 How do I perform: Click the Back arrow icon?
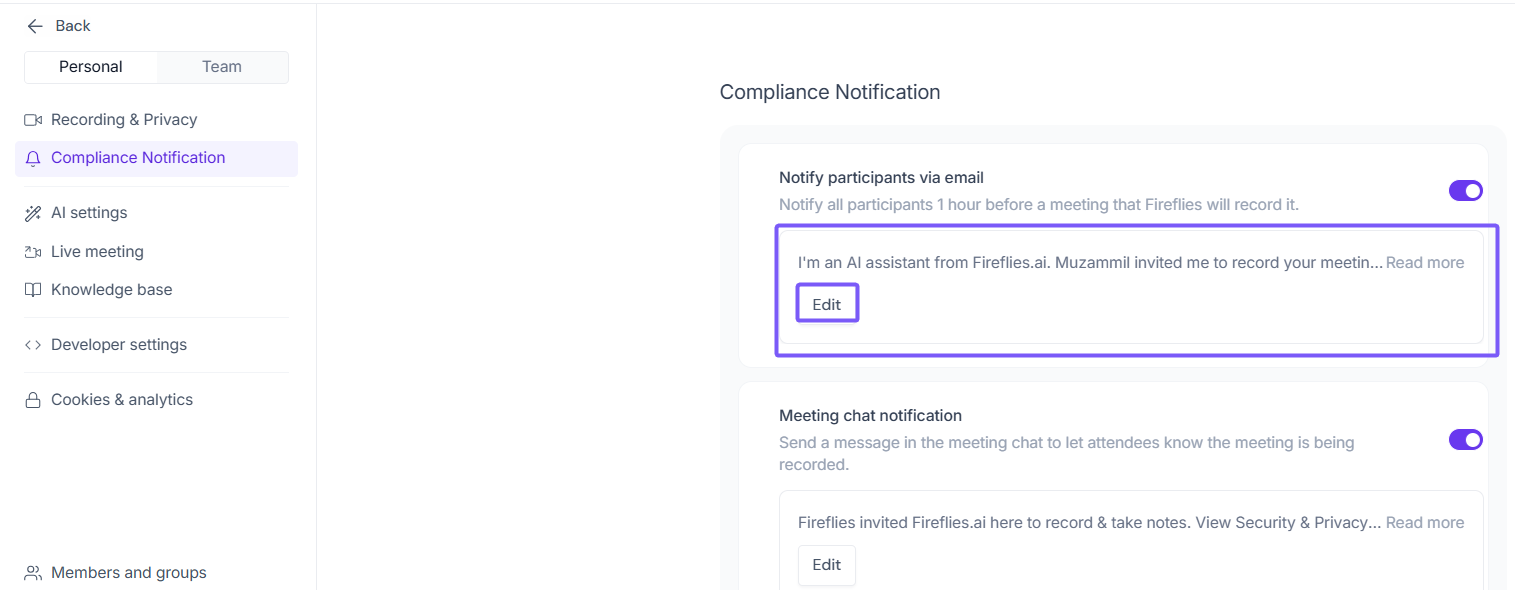tap(35, 26)
